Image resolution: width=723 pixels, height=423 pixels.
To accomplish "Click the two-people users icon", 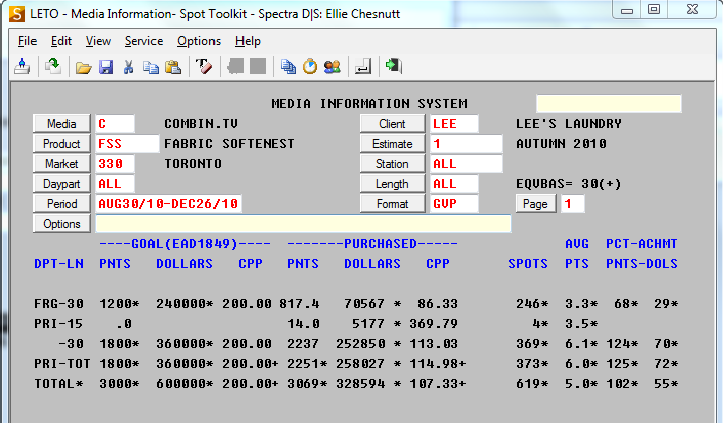I will [x=332, y=67].
